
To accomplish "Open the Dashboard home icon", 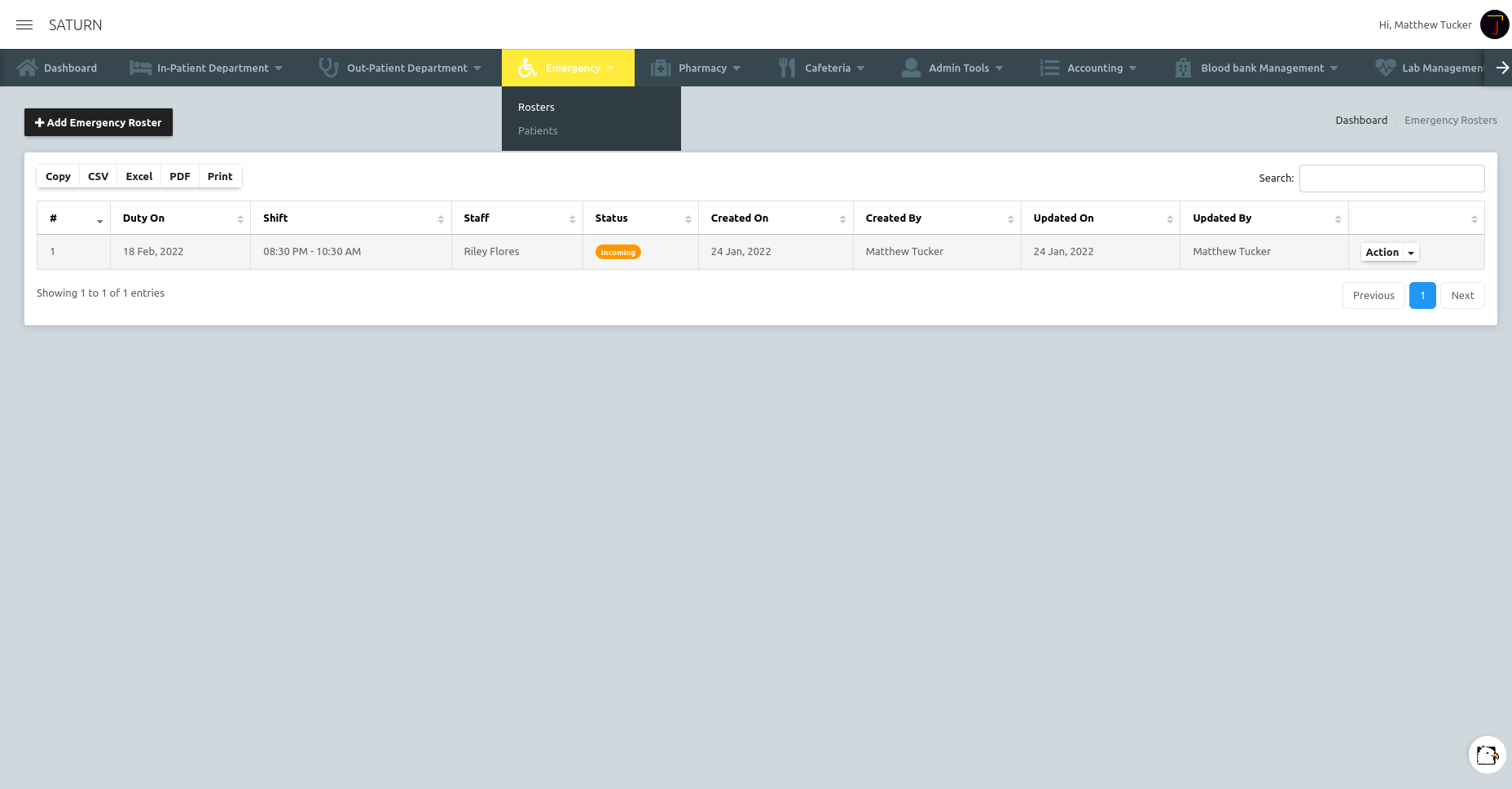I will click(29, 67).
